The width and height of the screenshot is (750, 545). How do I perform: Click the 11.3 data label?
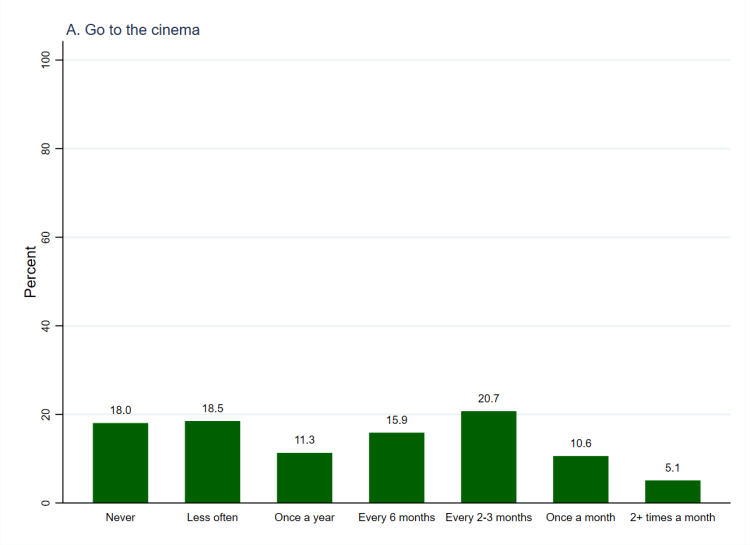point(304,440)
